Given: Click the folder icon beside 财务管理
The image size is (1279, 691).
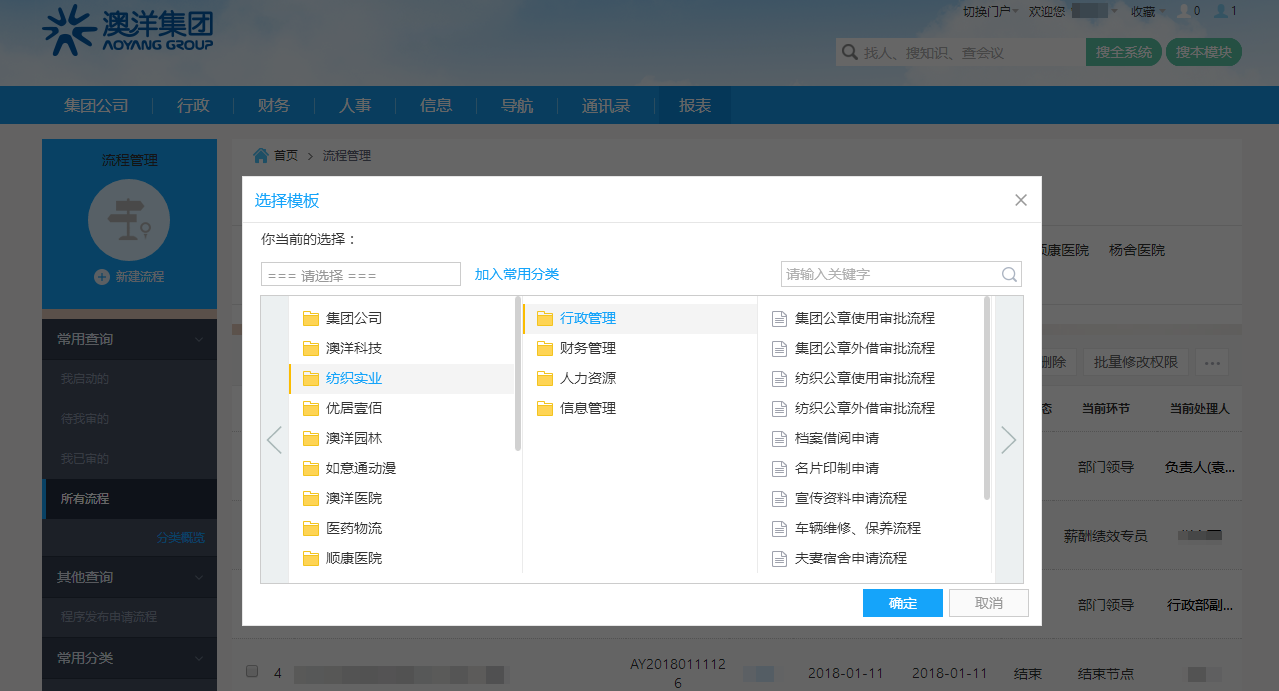Looking at the screenshot, I should [x=545, y=349].
